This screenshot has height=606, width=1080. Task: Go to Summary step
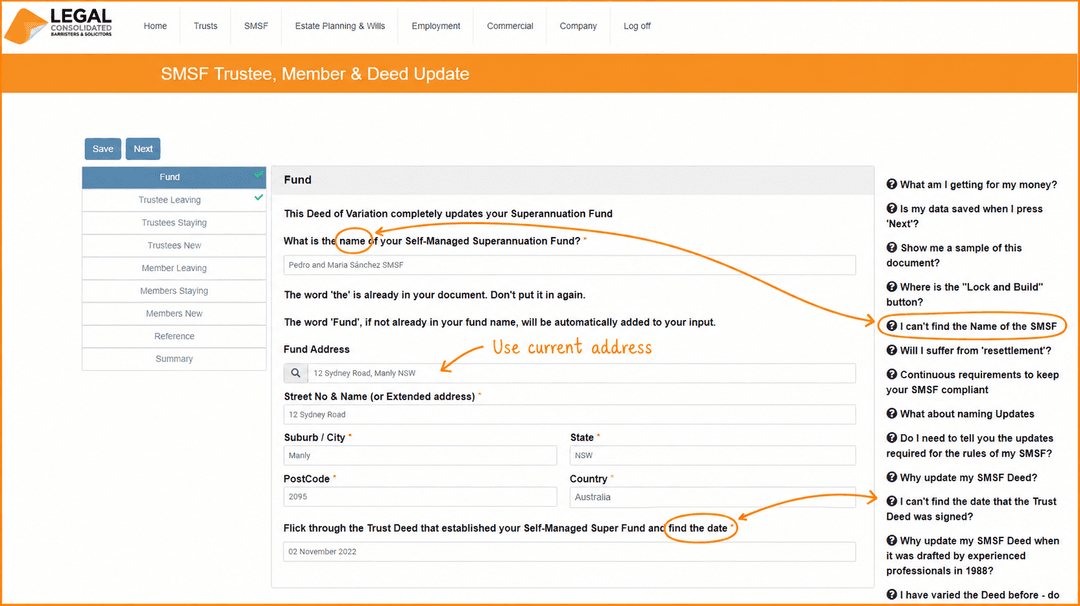pyautogui.click(x=174, y=359)
